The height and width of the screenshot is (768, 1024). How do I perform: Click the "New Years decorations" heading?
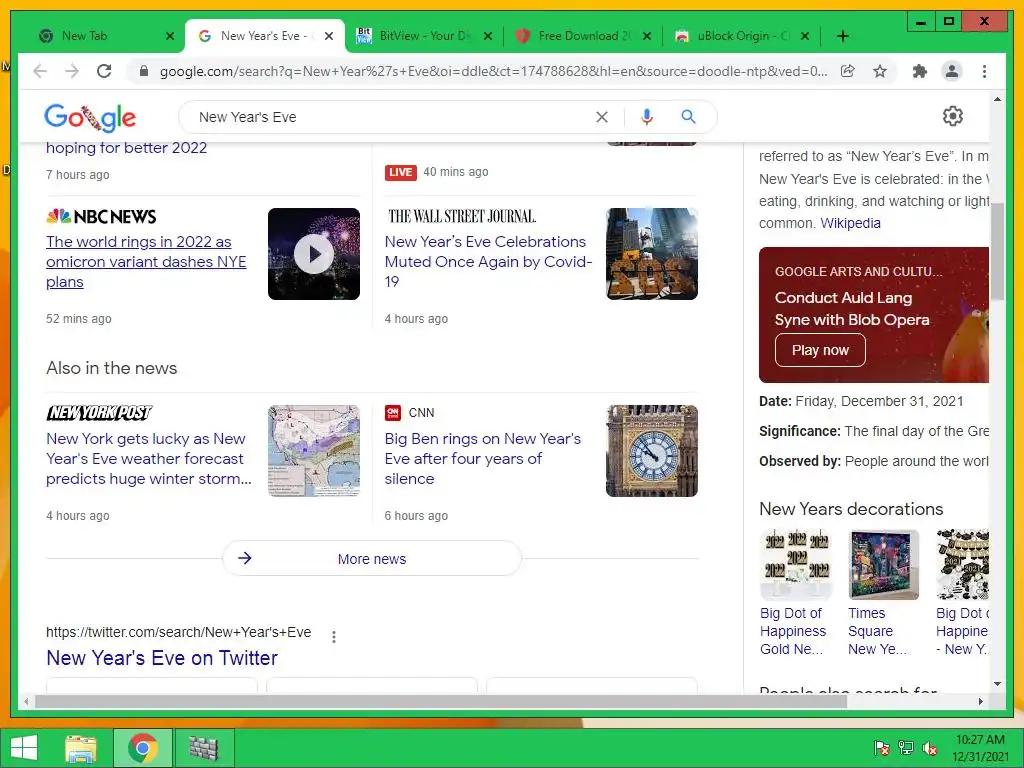[x=851, y=509]
